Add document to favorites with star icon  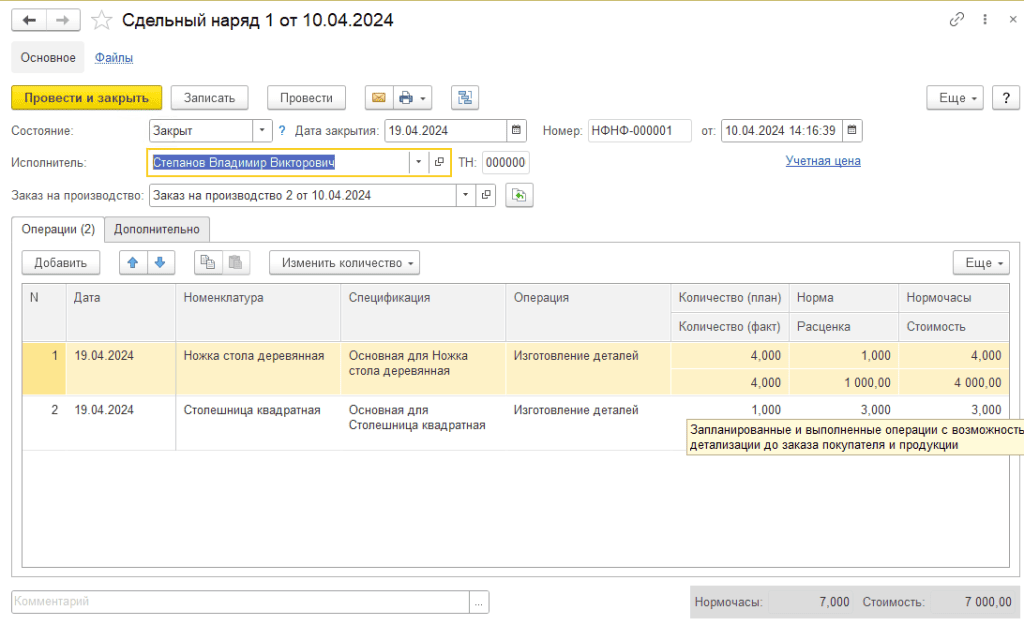click(101, 20)
